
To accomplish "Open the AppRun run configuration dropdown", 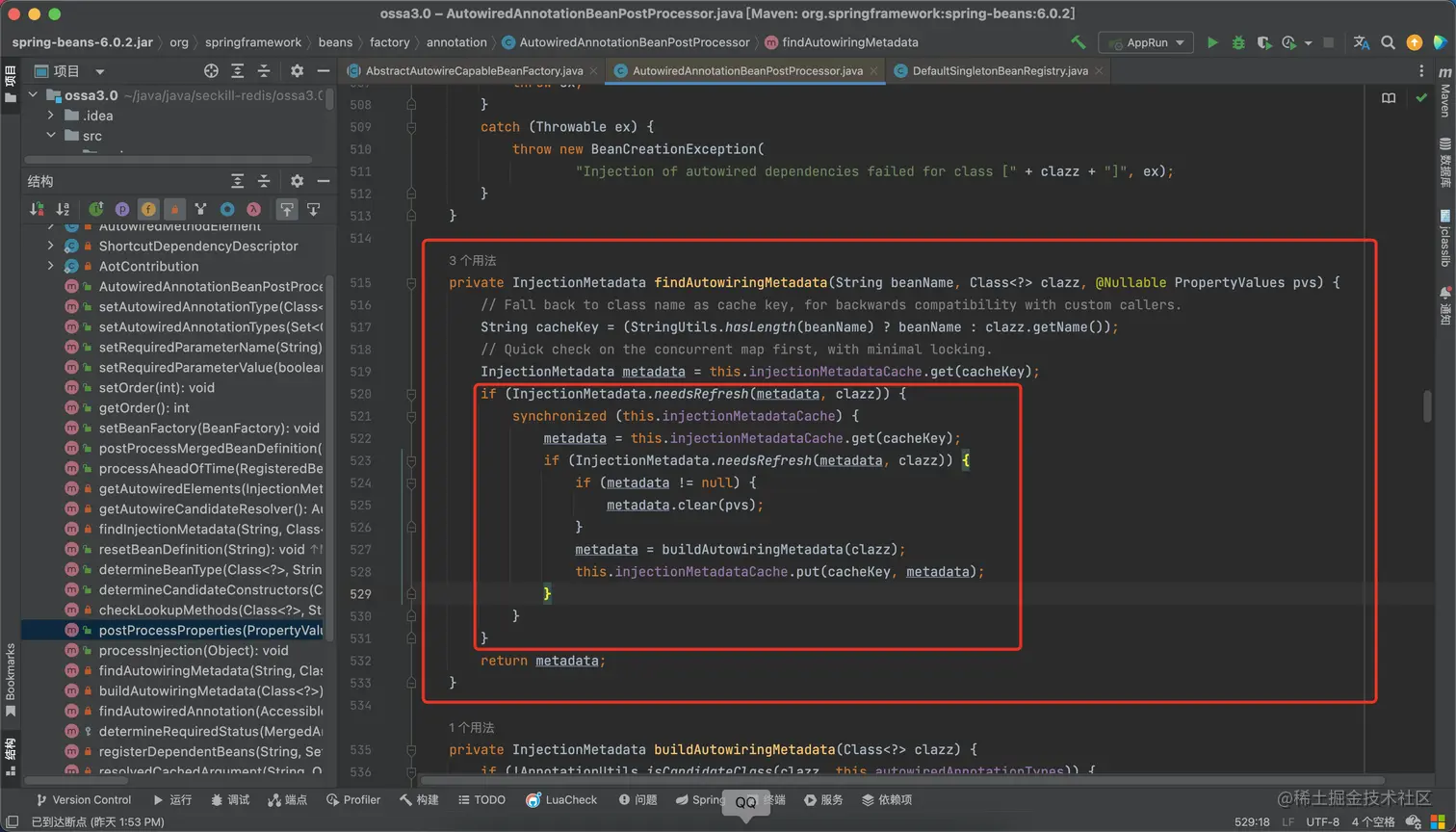I will tap(1146, 42).
